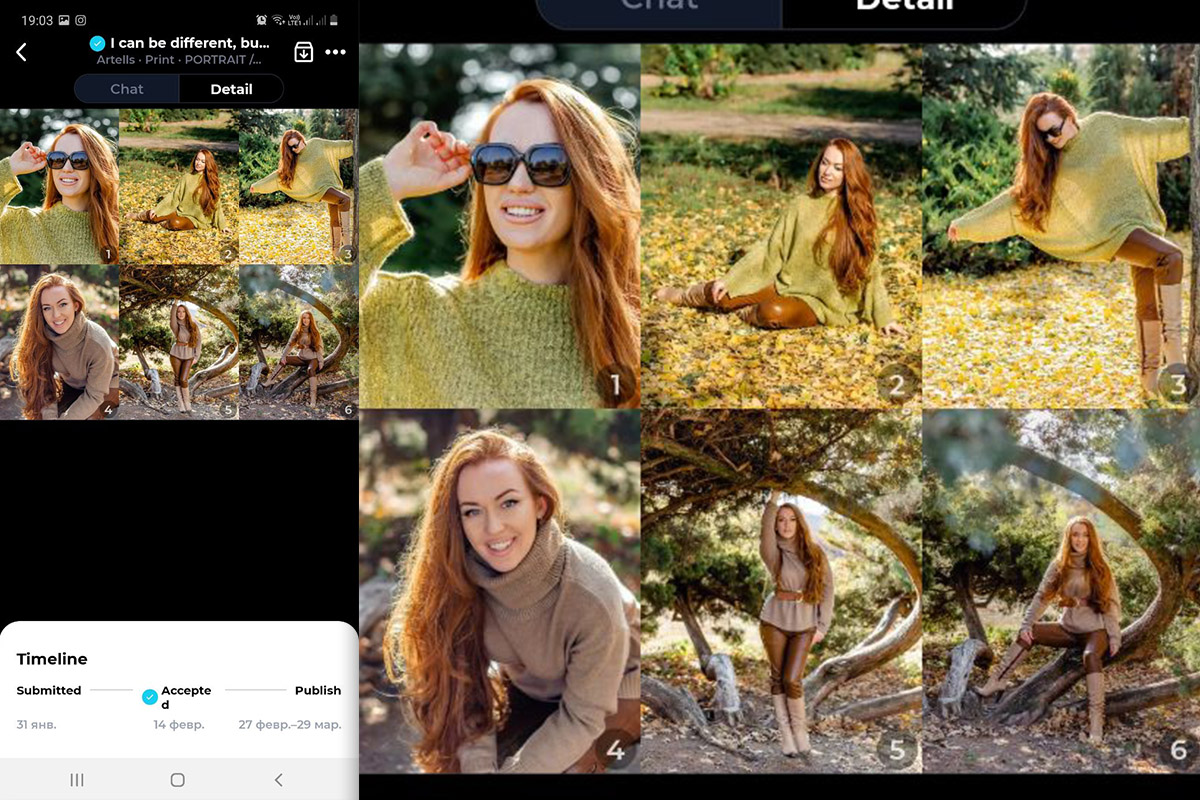
Task: Open small thumbnail 5 of woman standing under tree
Action: click(179, 342)
